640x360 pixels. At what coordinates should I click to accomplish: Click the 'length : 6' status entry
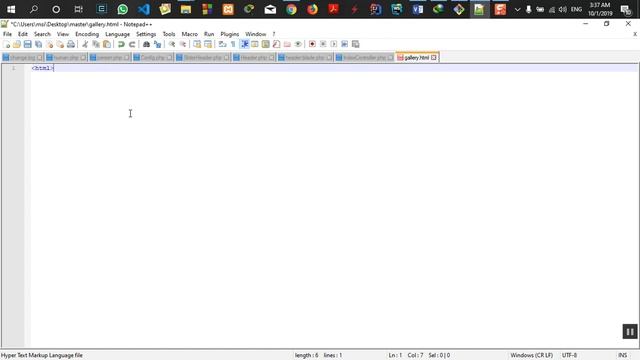click(x=307, y=356)
